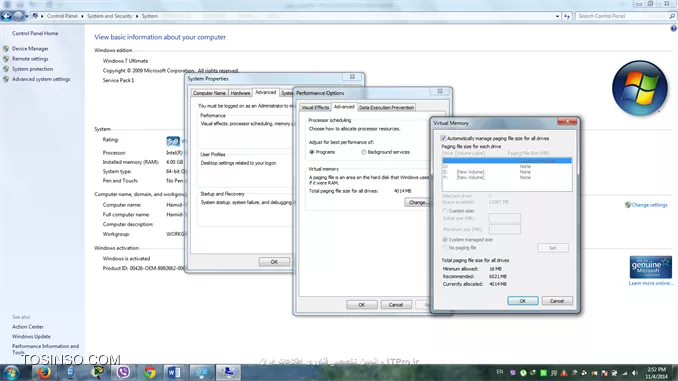Image resolution: width=678 pixels, height=381 pixels.
Task: Expand the arrow after System and Security breadcrumb
Action: click(x=137, y=16)
